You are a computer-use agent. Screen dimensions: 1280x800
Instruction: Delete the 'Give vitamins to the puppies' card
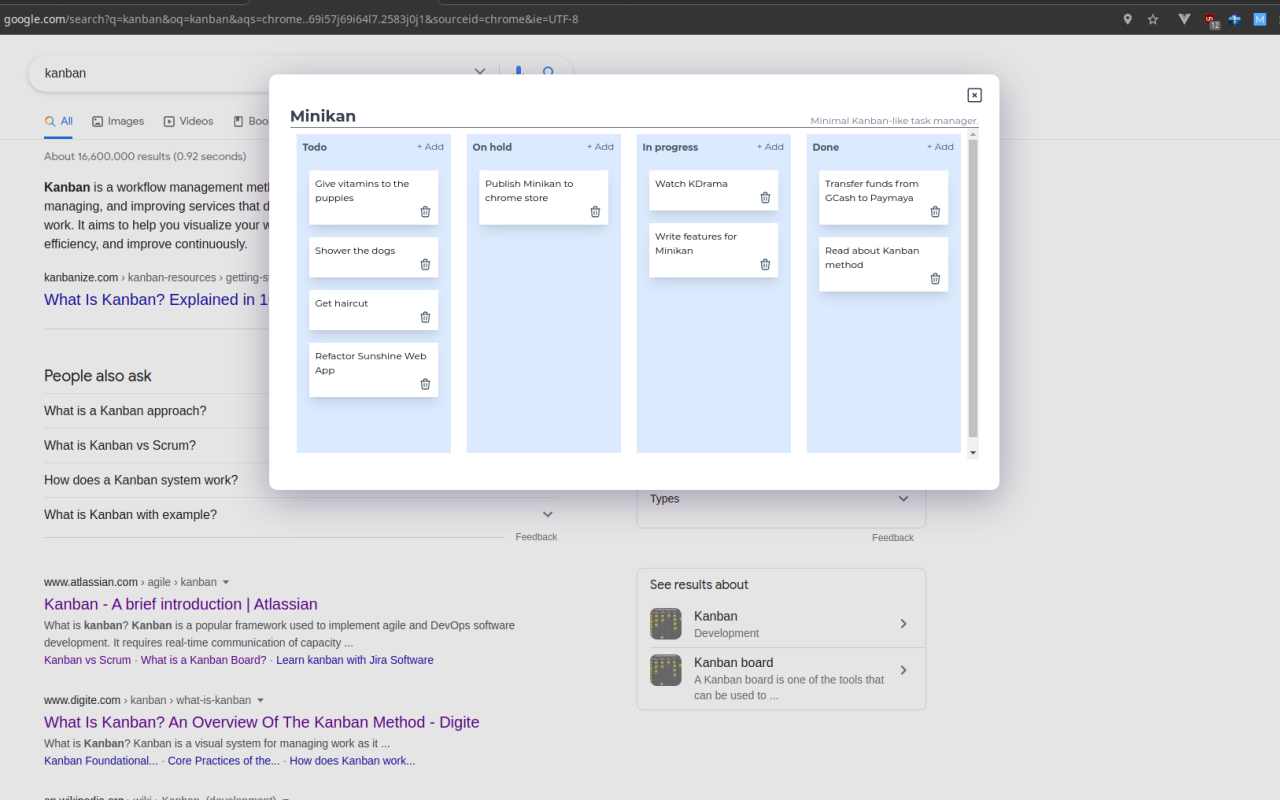[x=425, y=212]
